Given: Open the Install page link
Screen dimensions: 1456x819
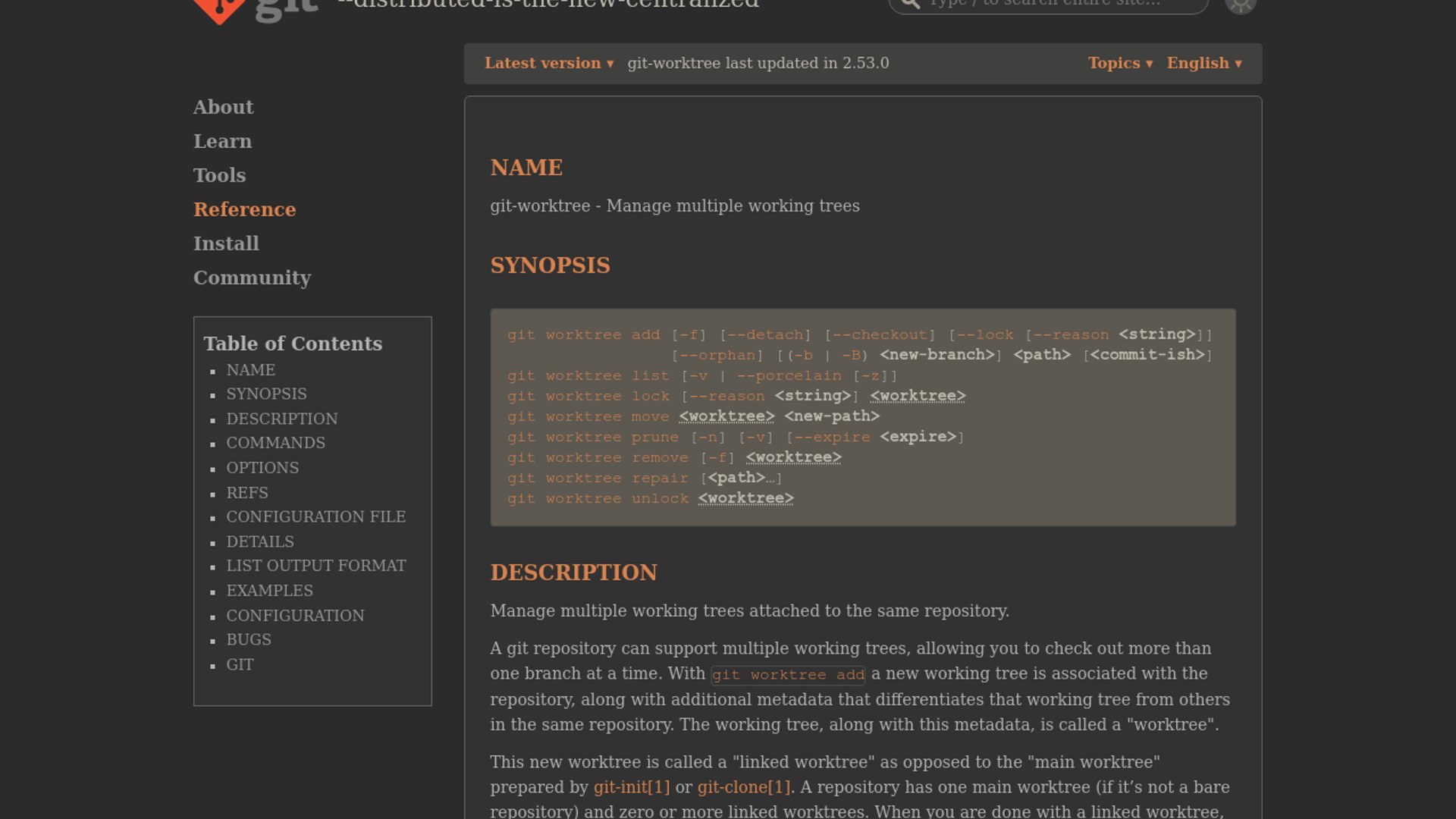Looking at the screenshot, I should pos(226,243).
